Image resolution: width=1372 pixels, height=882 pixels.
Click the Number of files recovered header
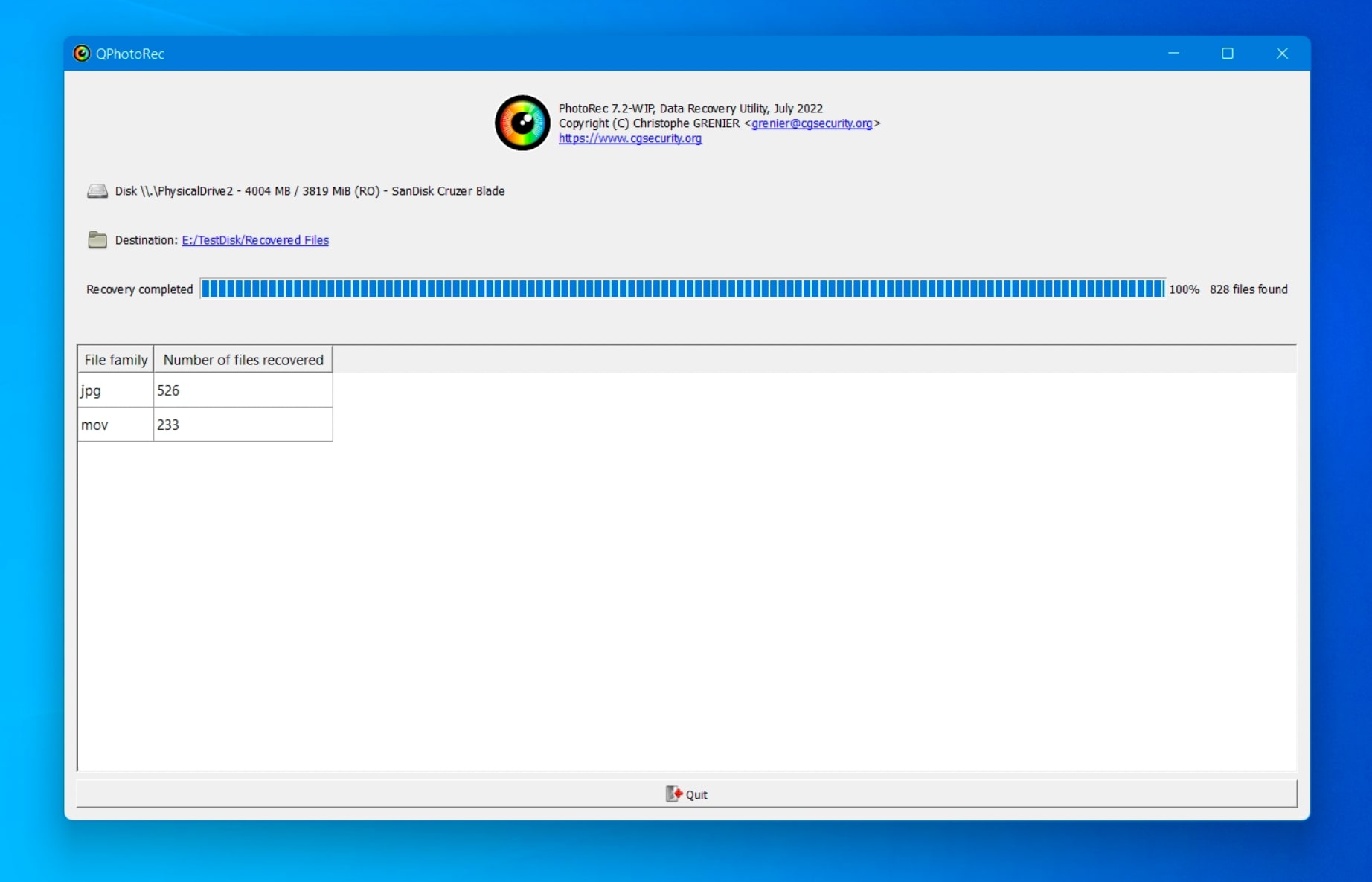tap(243, 360)
